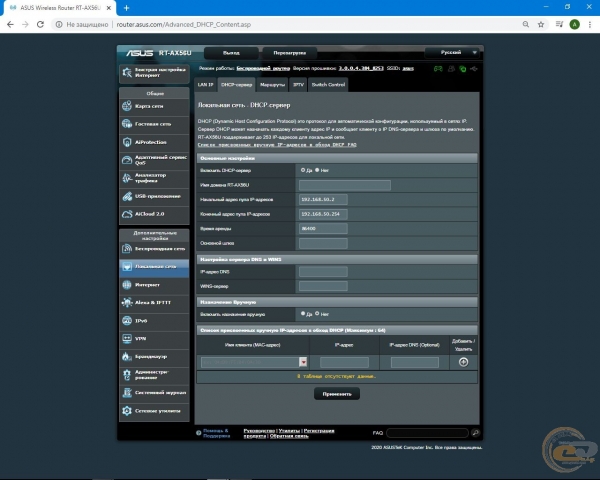Screen dimensions: 600x480
Task: Switch to Маршруты tab
Action: pos(272,85)
